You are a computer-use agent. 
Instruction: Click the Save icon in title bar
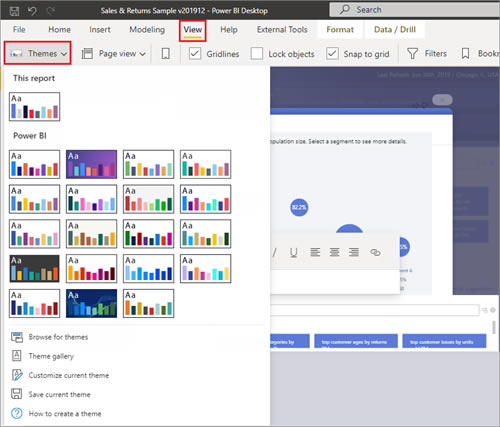14,11
